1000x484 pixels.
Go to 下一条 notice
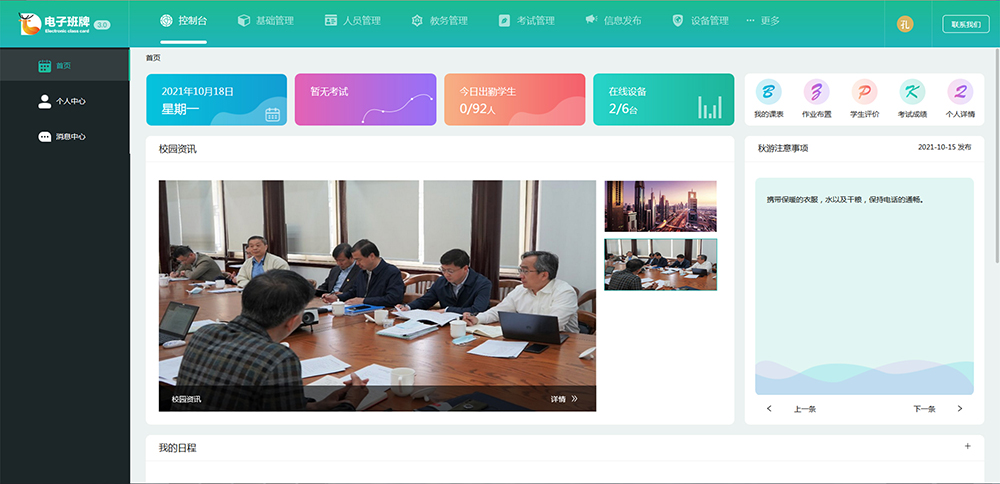tap(924, 409)
